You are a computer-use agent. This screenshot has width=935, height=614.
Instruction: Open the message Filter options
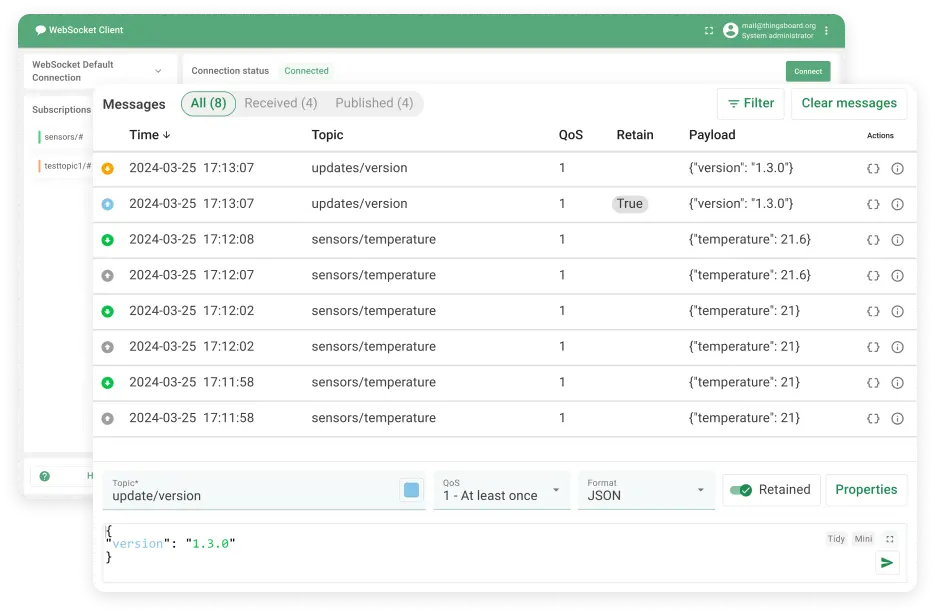point(750,103)
